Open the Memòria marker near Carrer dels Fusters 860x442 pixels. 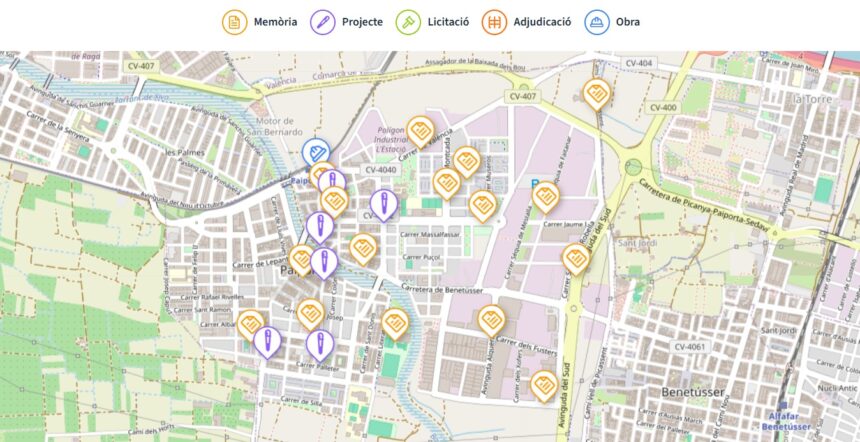543,385
